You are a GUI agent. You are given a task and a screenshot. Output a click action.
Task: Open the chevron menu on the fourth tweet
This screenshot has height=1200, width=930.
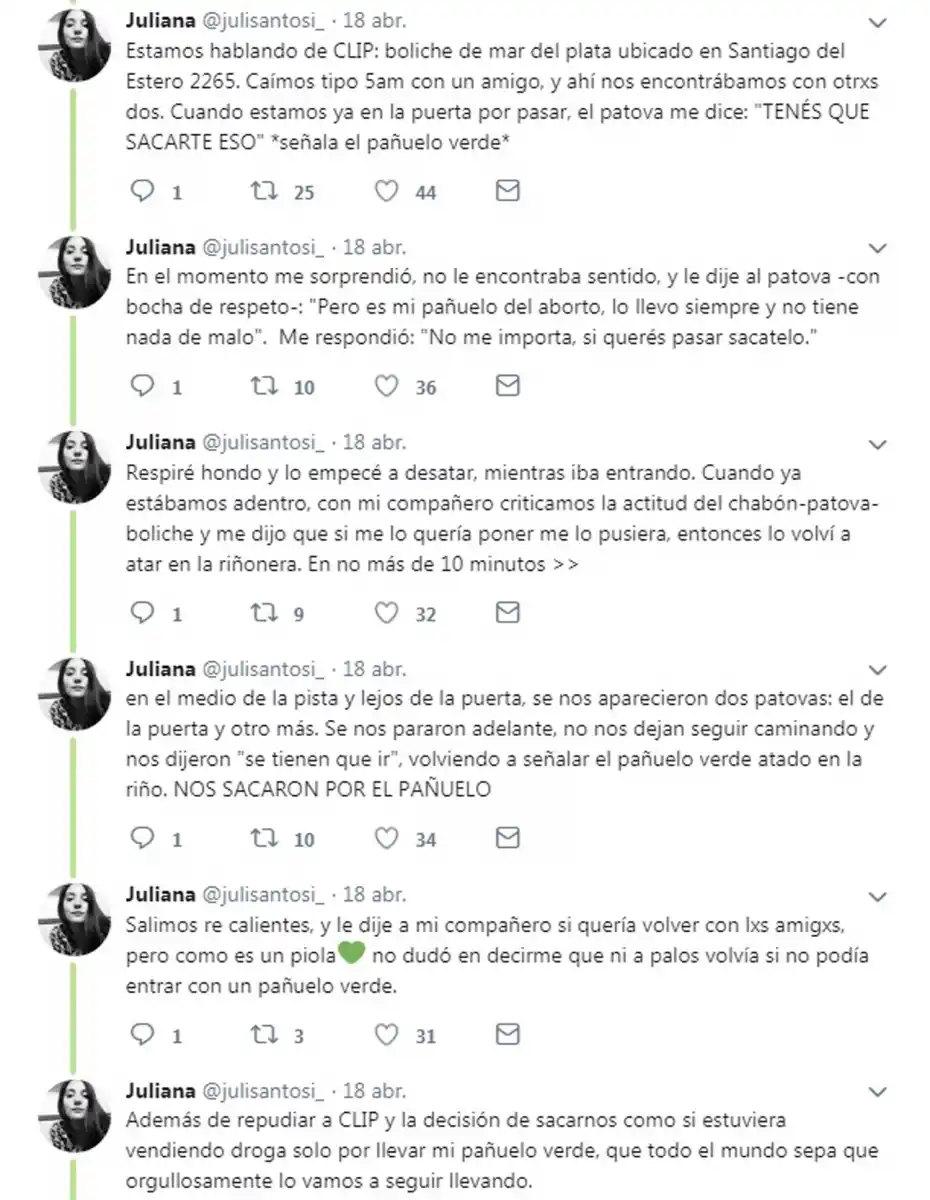[x=878, y=670]
